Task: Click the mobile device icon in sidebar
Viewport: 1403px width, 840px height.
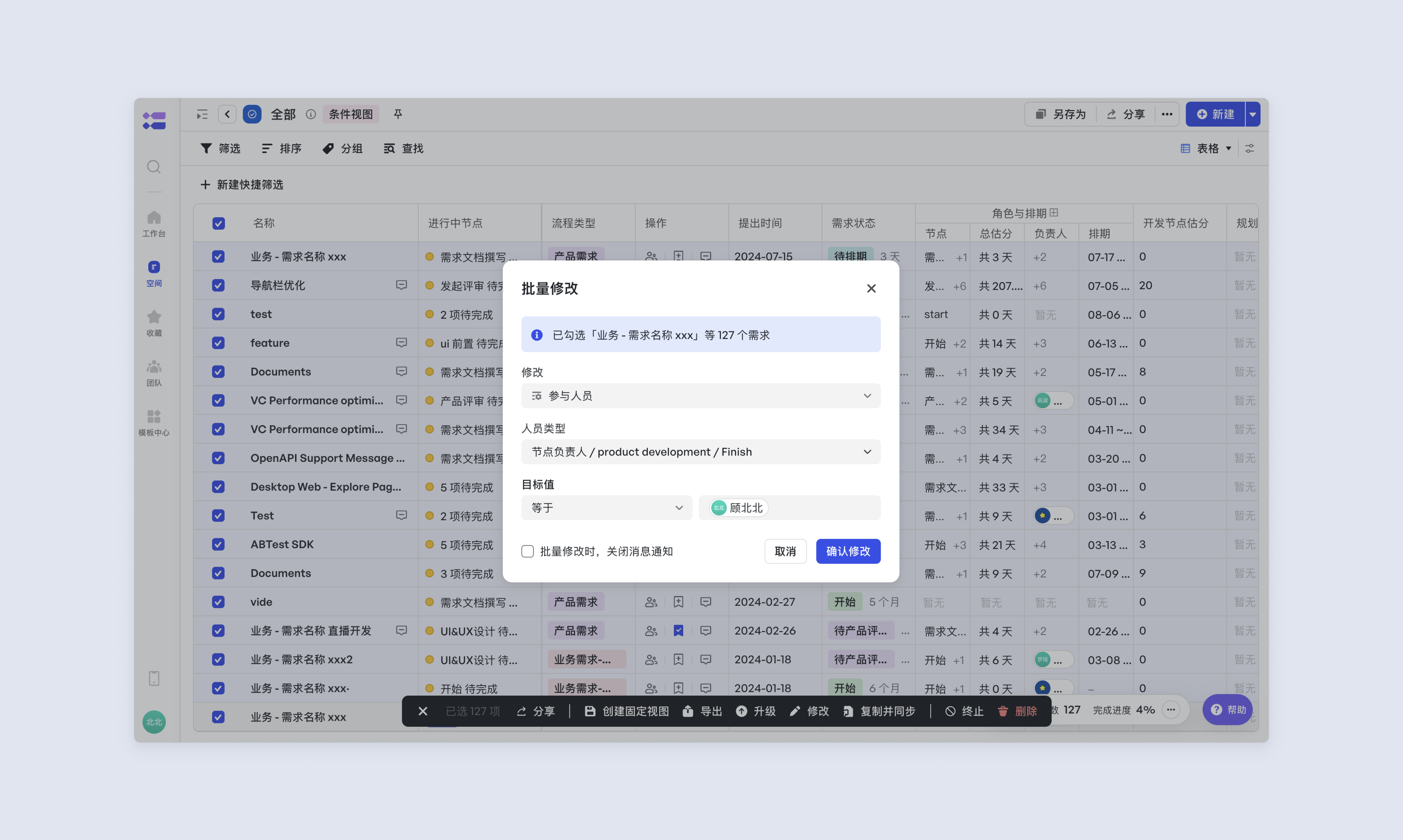Action: (154, 678)
